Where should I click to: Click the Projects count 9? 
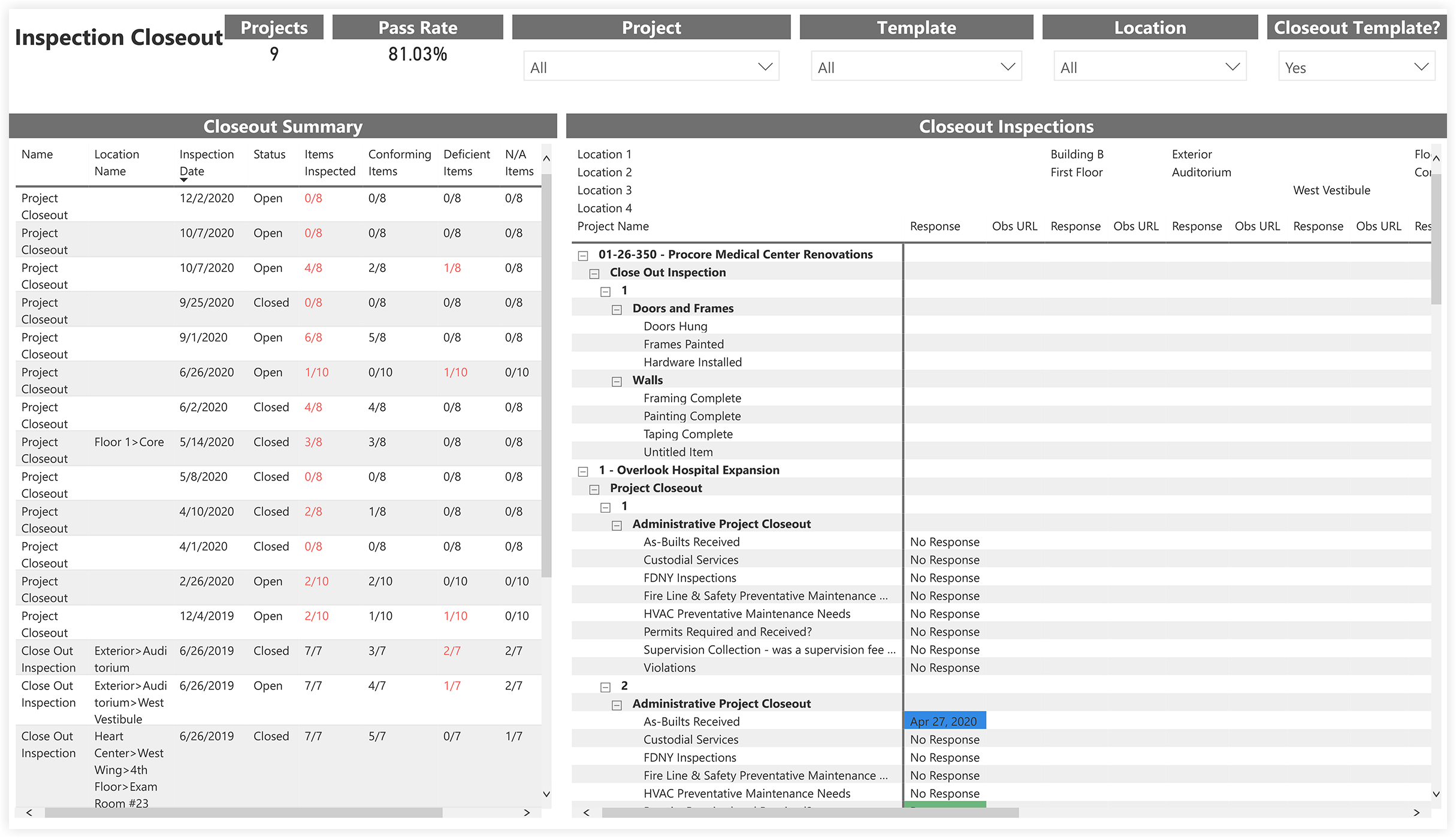[x=274, y=55]
